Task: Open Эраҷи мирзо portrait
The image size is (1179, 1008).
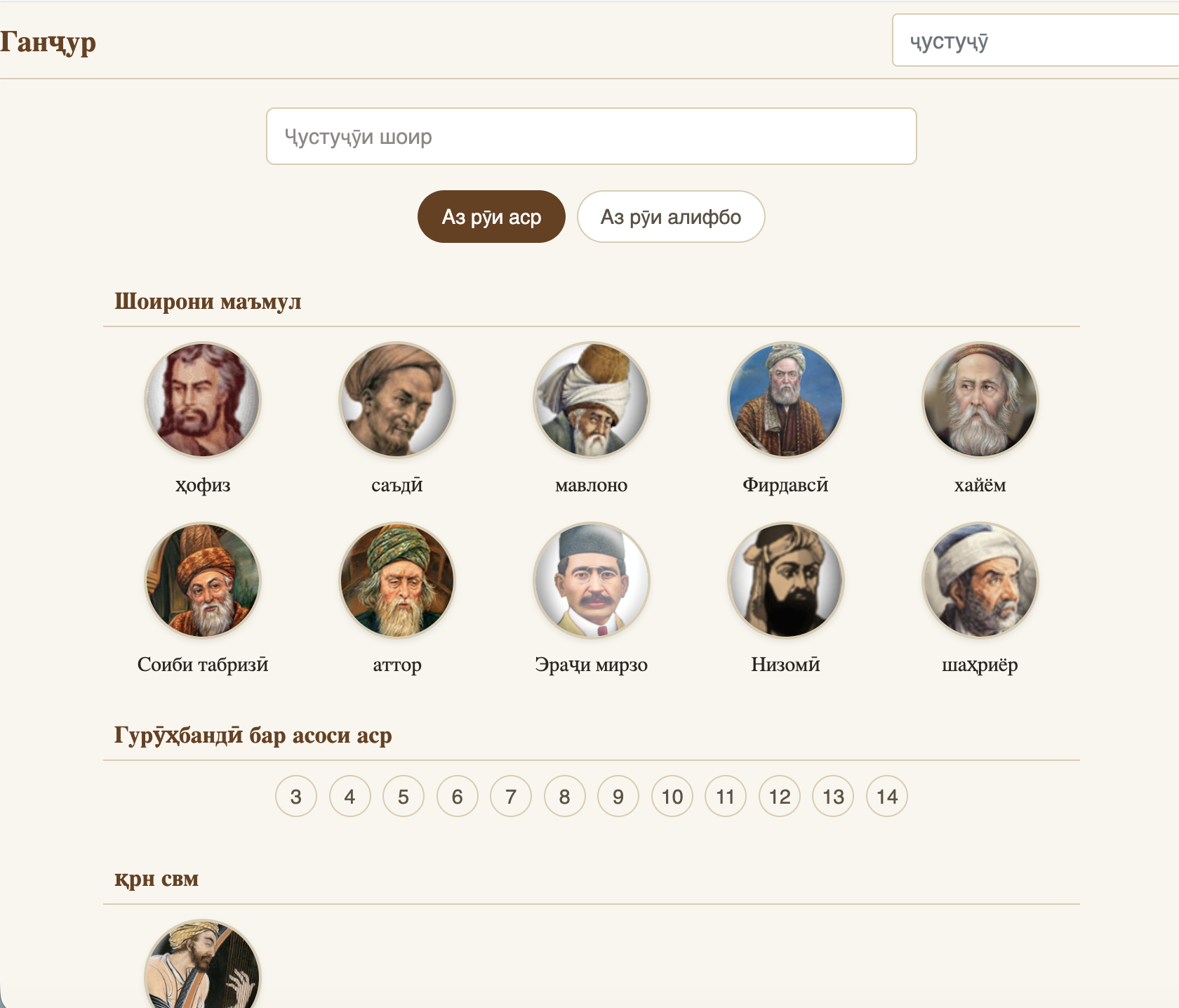Action: pyautogui.click(x=591, y=580)
